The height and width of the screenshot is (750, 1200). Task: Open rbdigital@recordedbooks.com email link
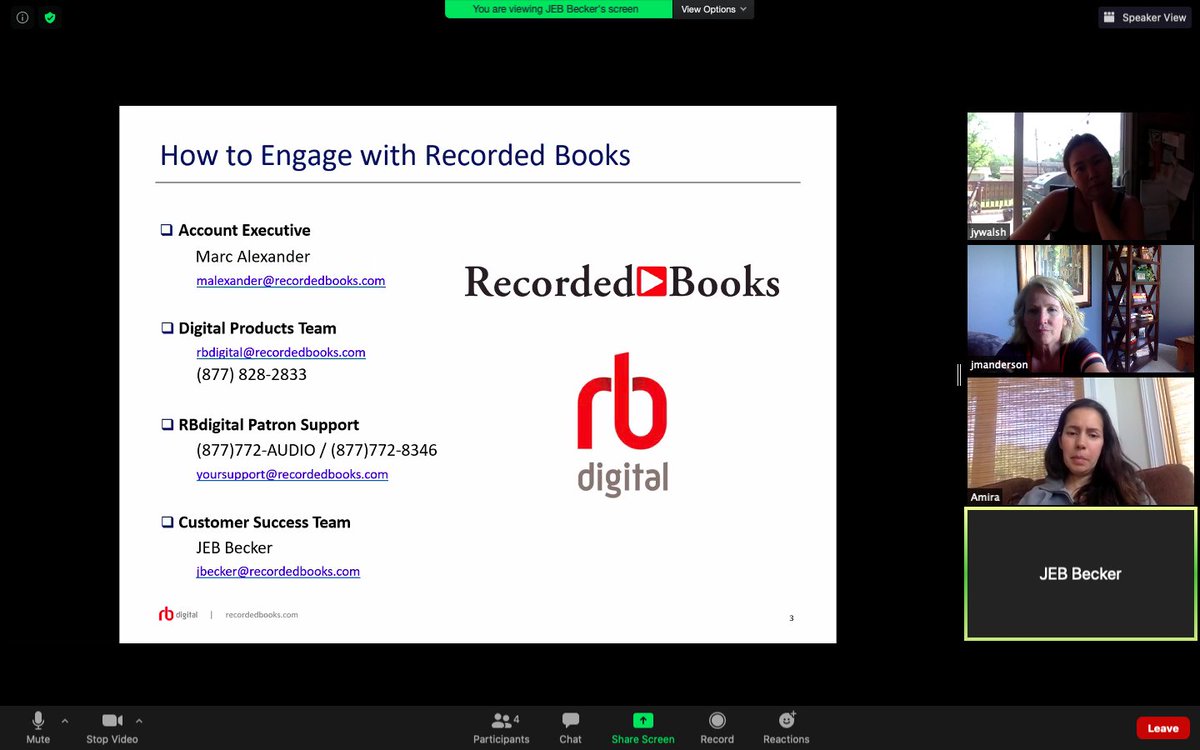[281, 352]
